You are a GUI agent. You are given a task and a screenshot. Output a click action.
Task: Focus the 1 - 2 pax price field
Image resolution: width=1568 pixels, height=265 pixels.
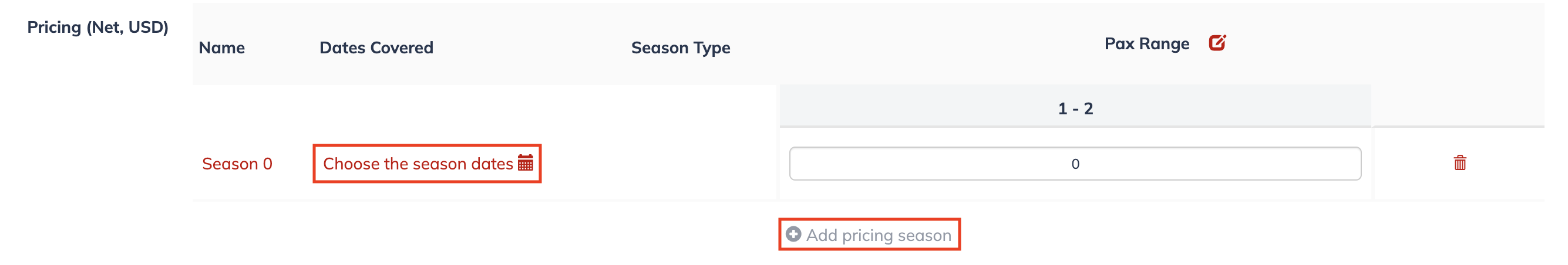click(1075, 164)
